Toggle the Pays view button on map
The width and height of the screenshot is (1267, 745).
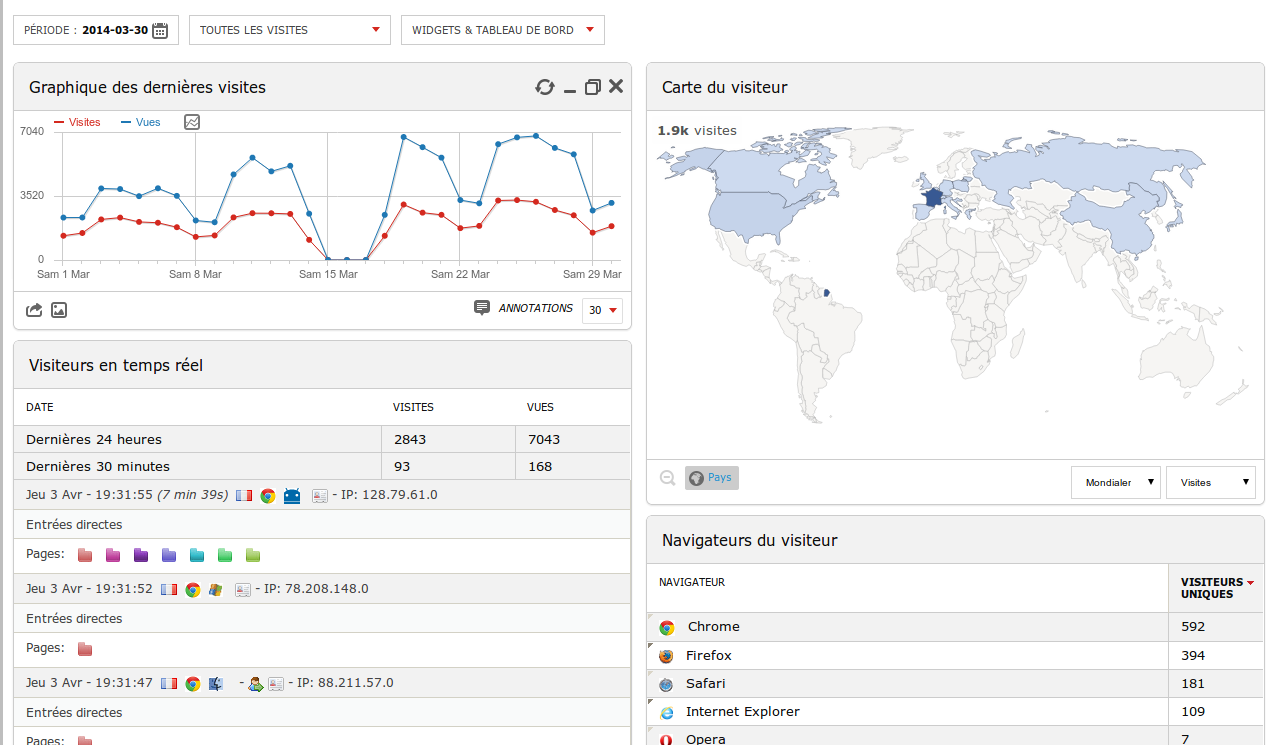[711, 478]
